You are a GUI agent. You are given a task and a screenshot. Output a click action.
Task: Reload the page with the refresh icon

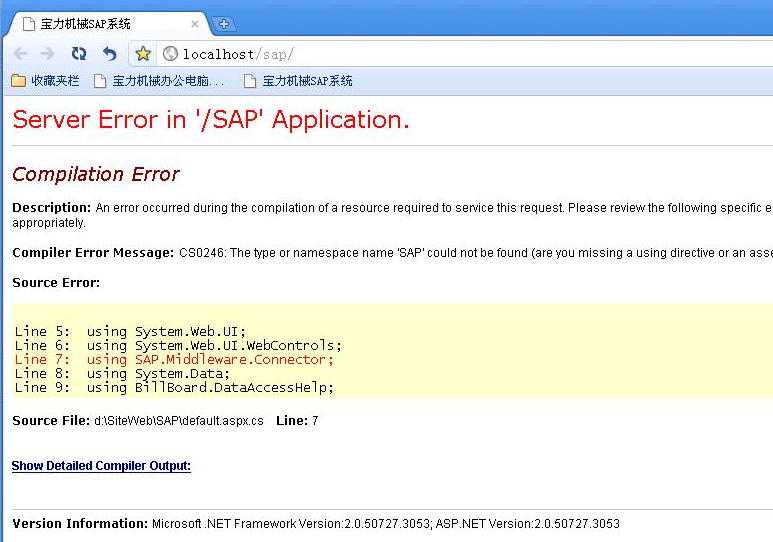[x=79, y=53]
